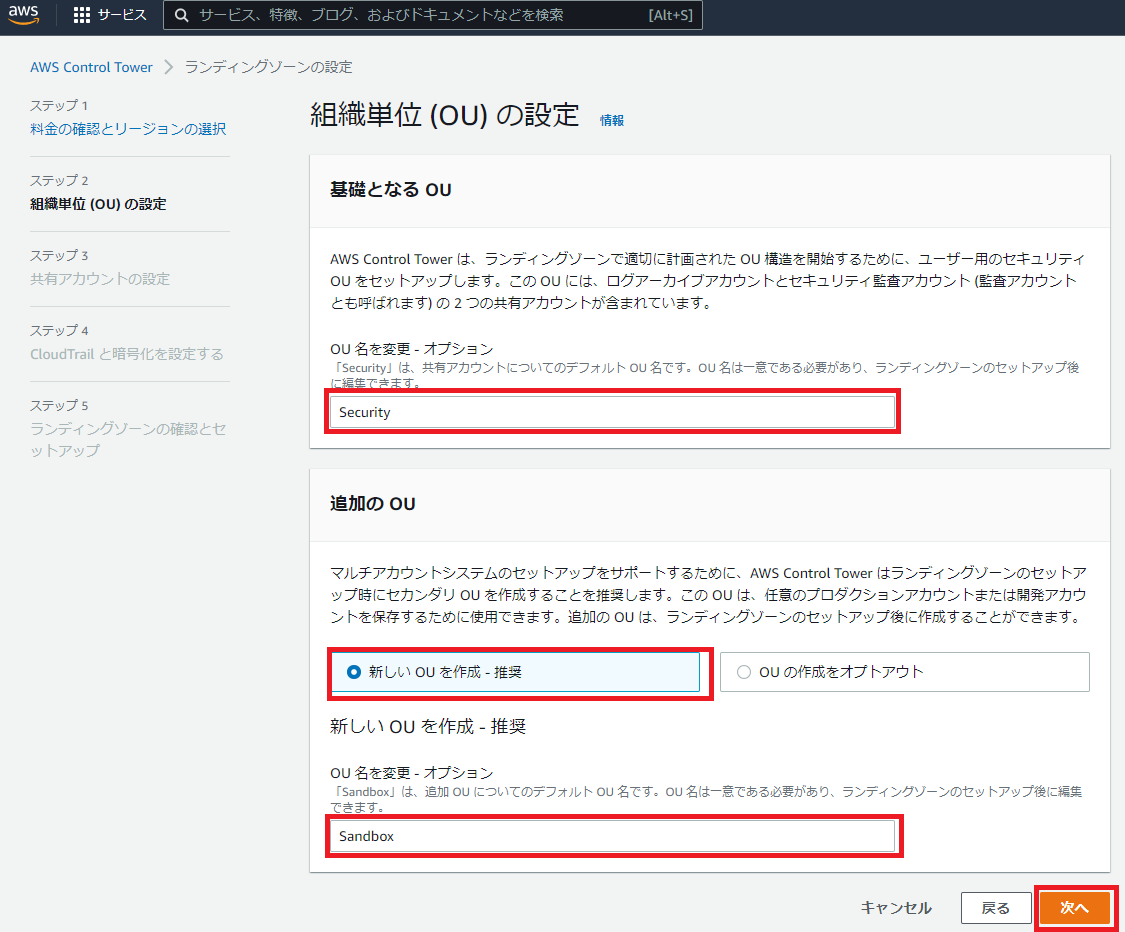Click the AWS logo icon

pos(24,14)
